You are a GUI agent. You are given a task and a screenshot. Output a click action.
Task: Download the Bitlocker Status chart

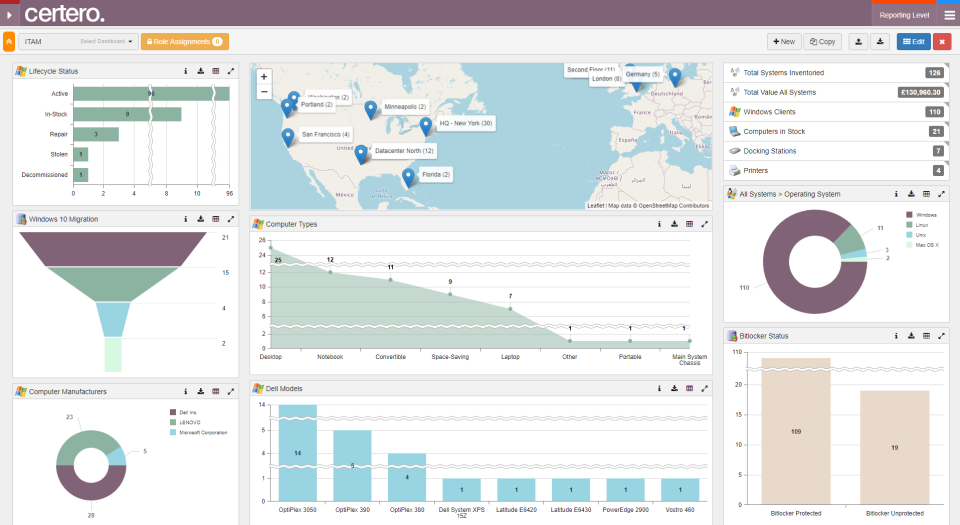point(911,336)
